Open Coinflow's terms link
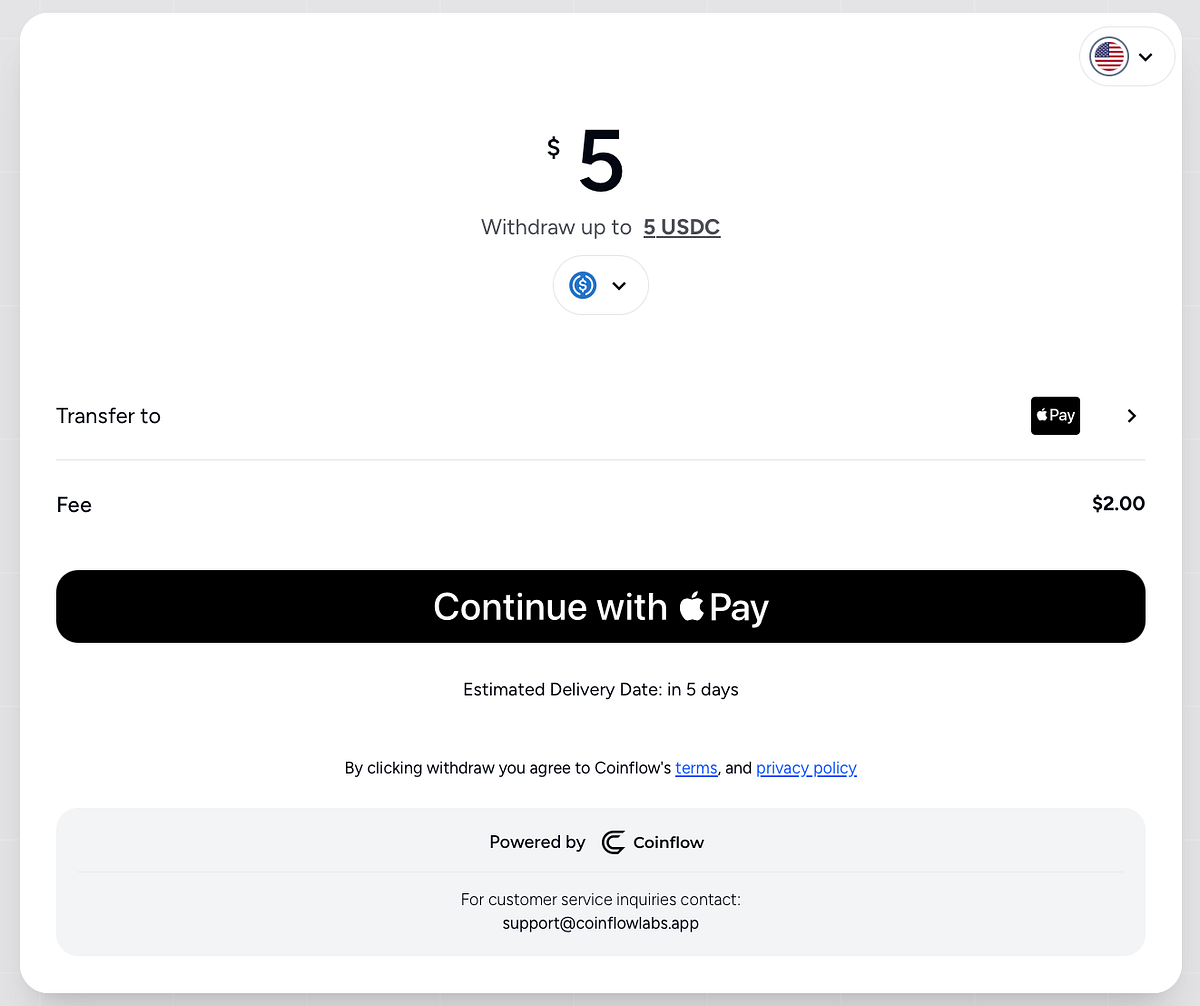The height and width of the screenshot is (1006, 1200). pyautogui.click(x=696, y=768)
